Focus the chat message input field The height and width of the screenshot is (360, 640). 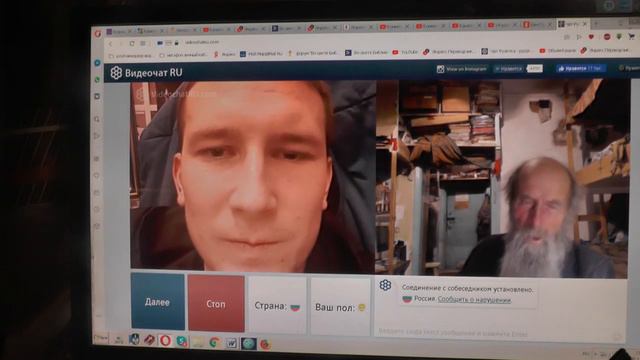click(498, 333)
